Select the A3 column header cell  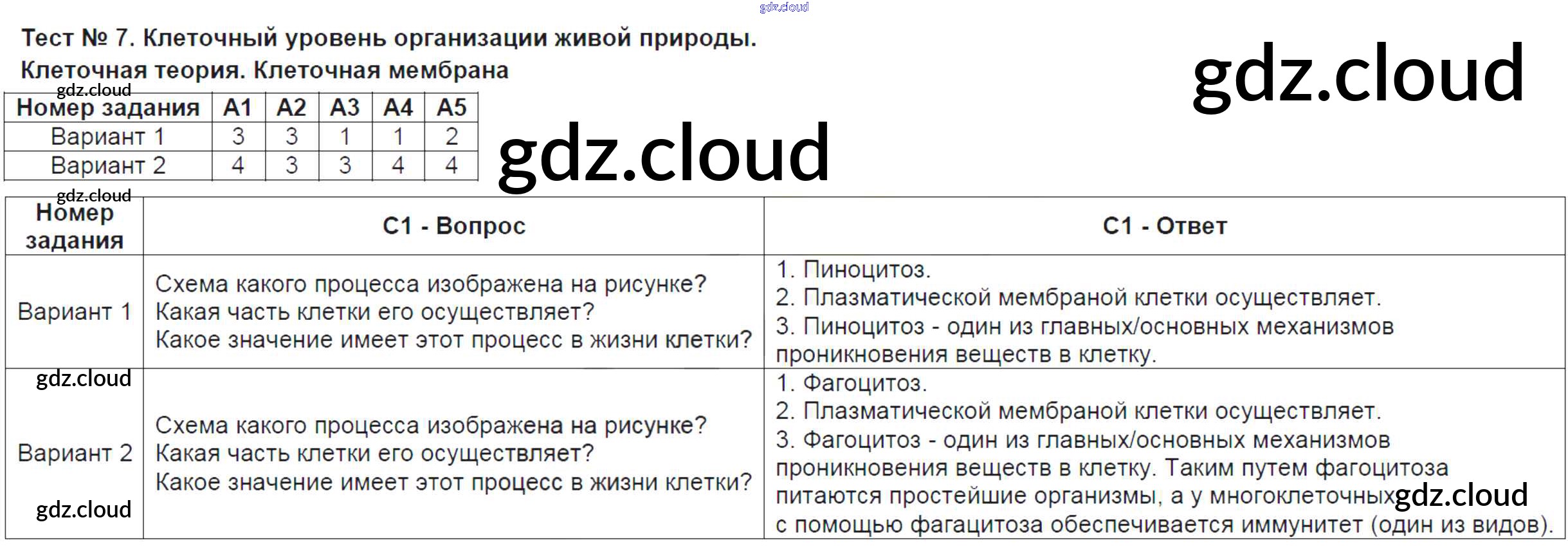345,107
